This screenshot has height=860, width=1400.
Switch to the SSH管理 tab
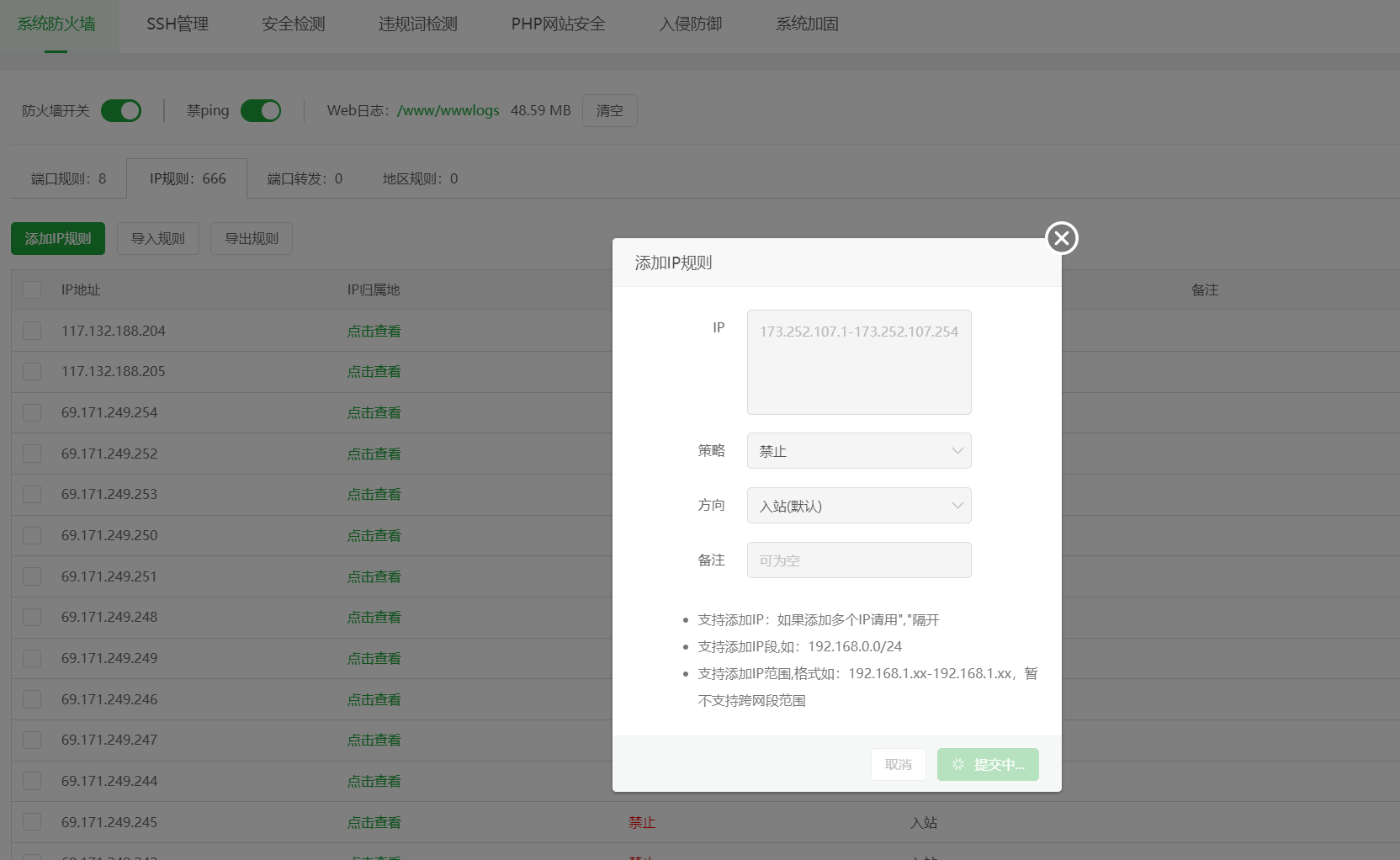(x=178, y=24)
